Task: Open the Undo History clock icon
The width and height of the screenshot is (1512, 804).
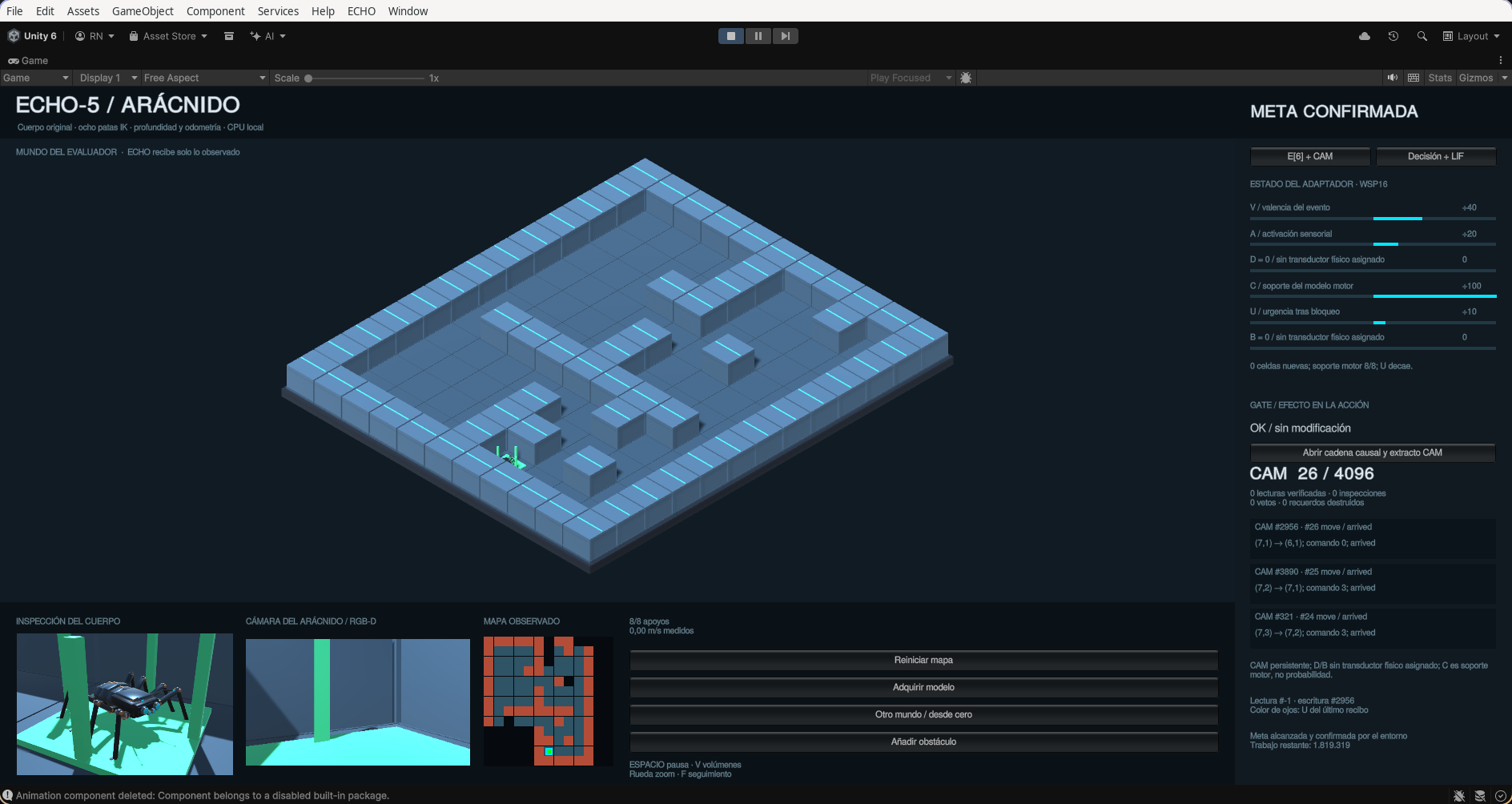Action: pyautogui.click(x=1393, y=36)
